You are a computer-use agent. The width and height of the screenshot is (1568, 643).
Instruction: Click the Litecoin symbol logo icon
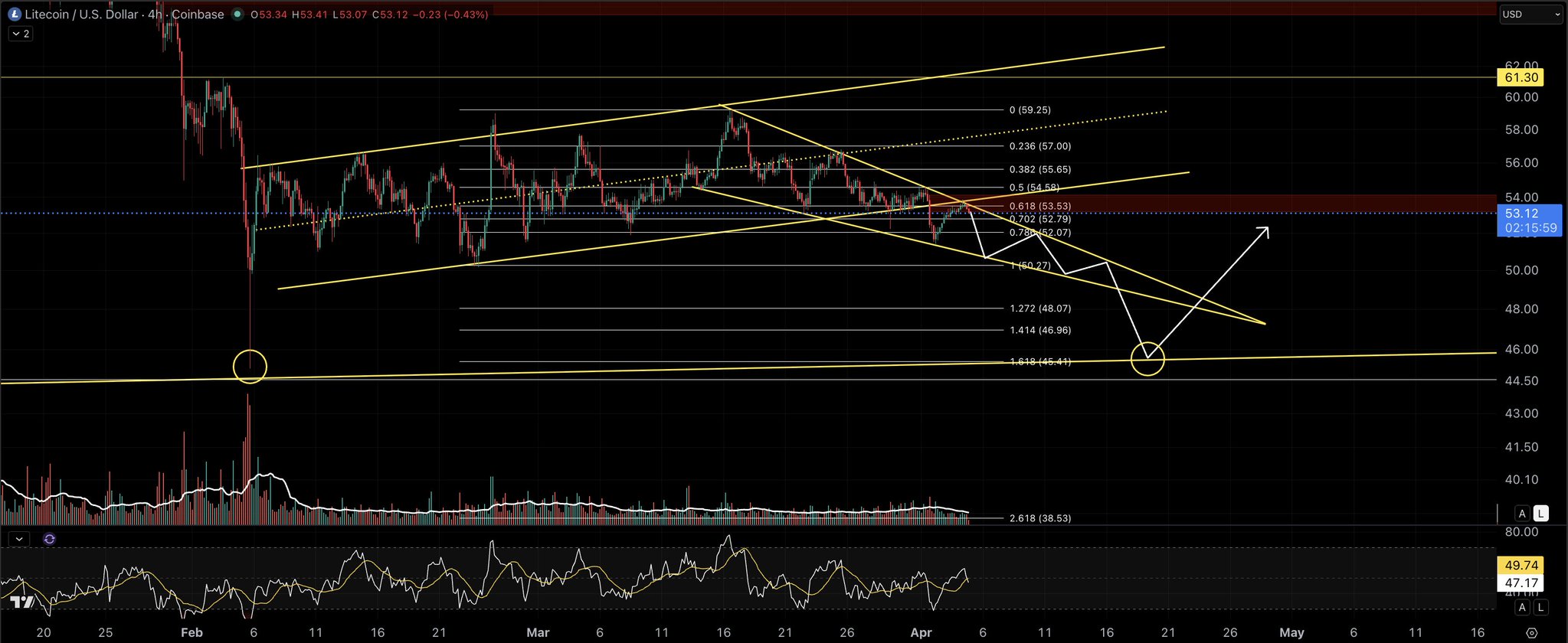tap(14, 15)
